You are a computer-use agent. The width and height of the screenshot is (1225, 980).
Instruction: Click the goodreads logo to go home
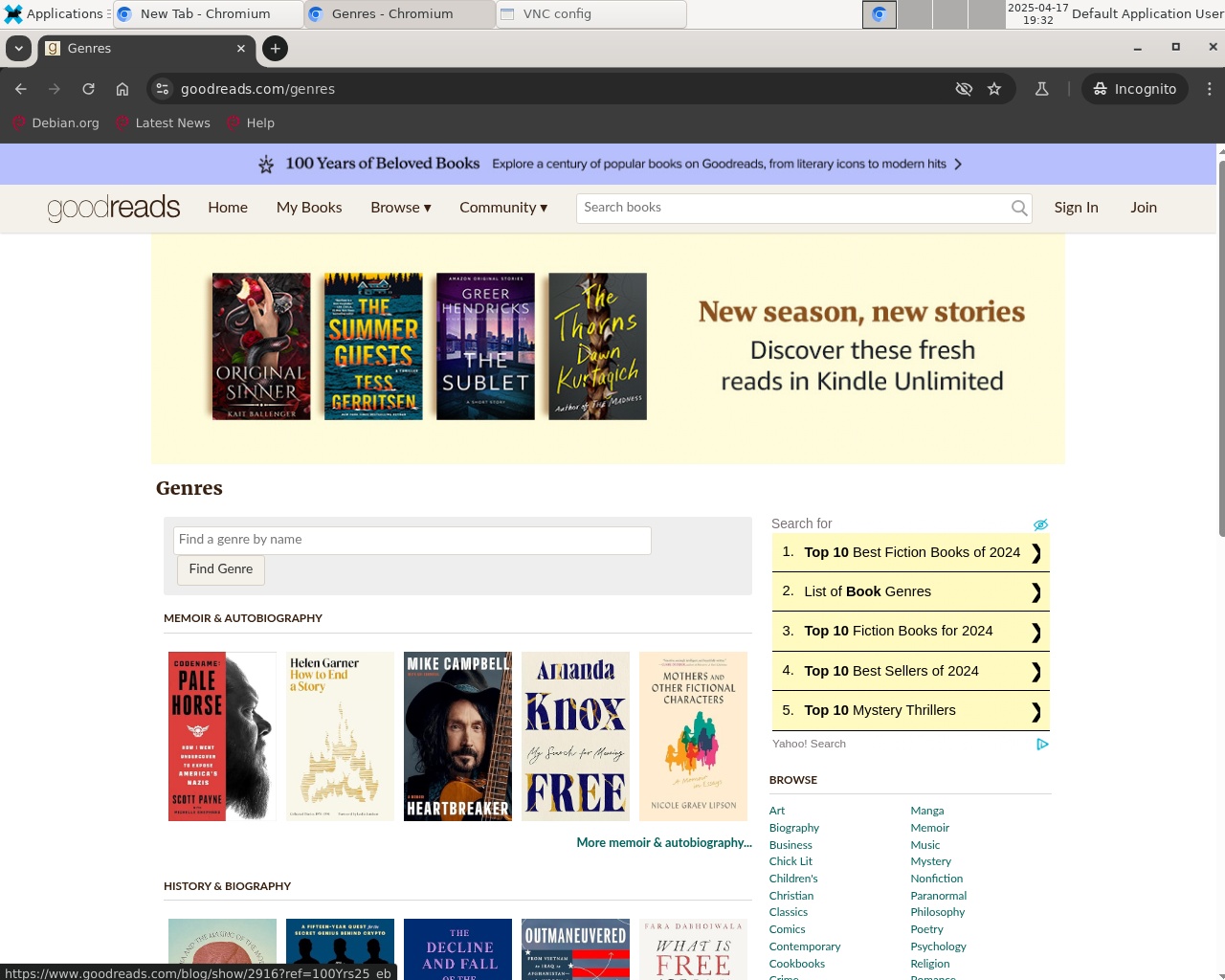pyautogui.click(x=113, y=208)
